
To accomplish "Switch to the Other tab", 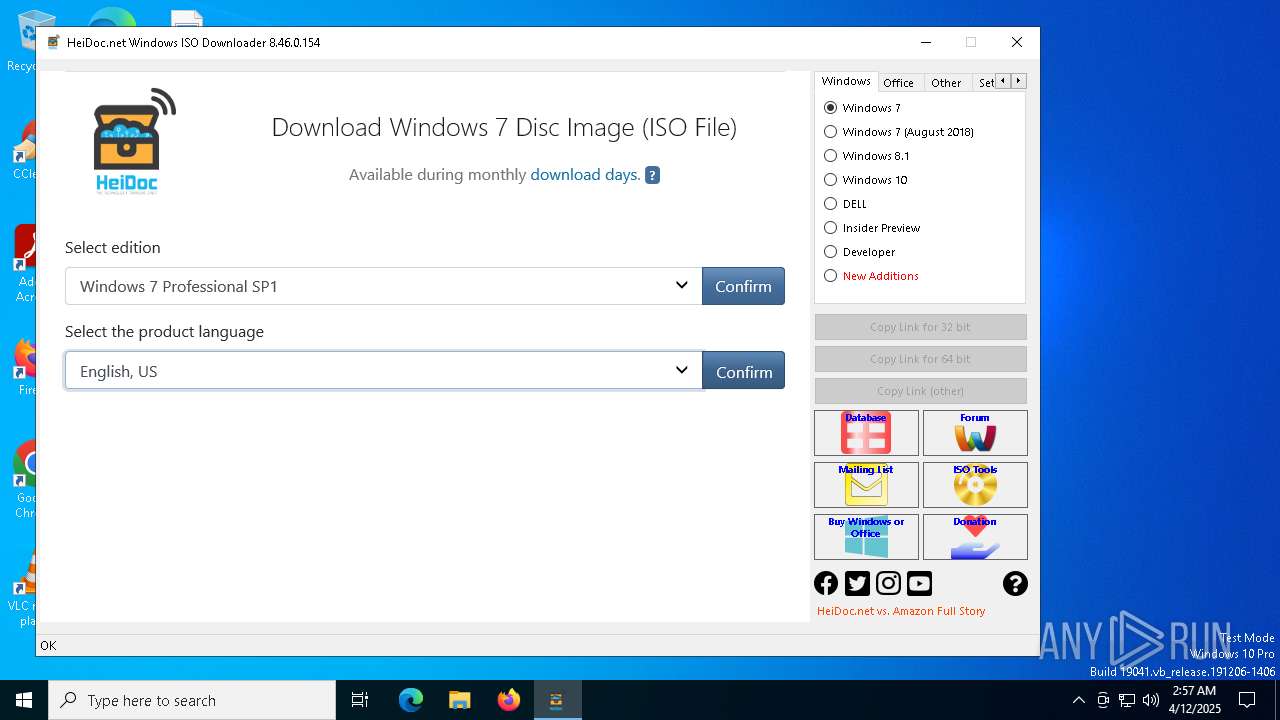I will click(946, 83).
